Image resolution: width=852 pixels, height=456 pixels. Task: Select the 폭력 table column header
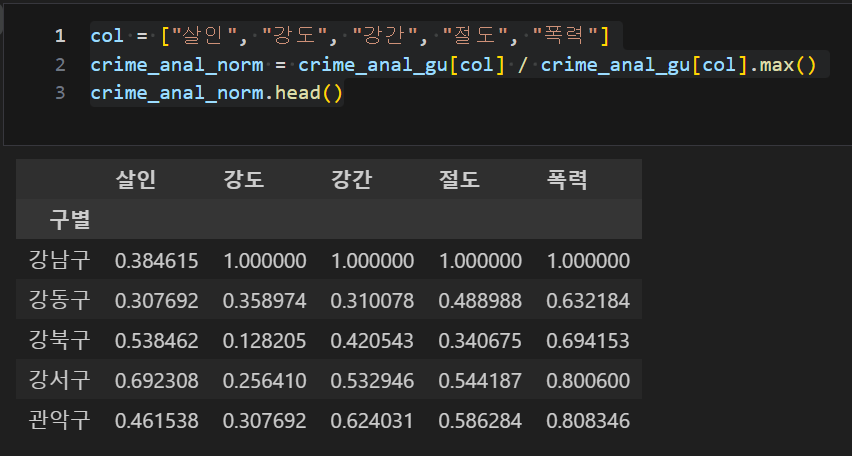[x=567, y=179]
